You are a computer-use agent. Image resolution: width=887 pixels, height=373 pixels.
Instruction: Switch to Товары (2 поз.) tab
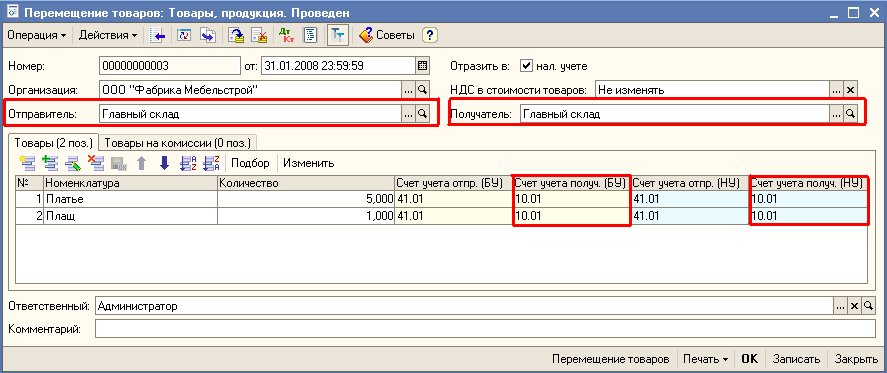pyautogui.click(x=53, y=142)
